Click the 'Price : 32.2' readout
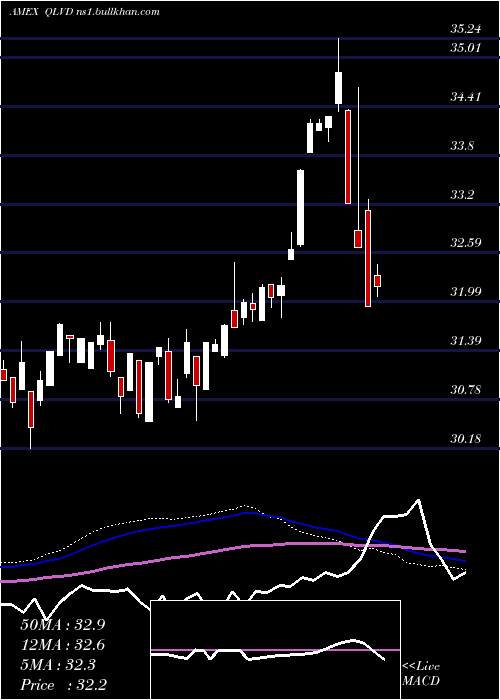500x700 pixels. click(x=63, y=685)
